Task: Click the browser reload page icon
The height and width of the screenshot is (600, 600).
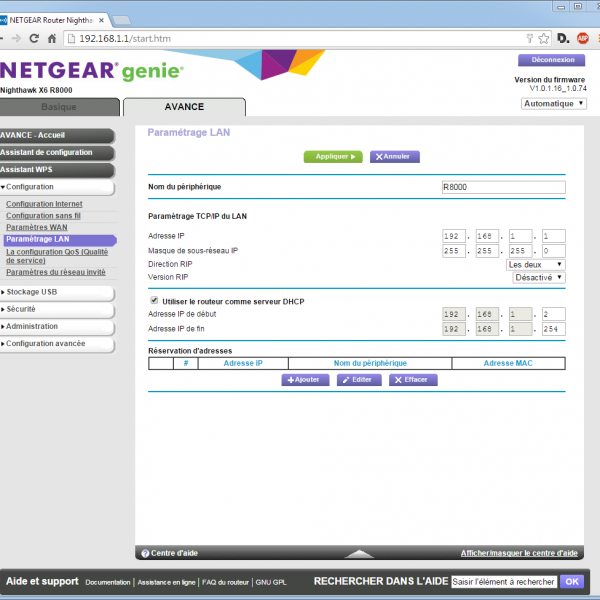Action: tap(34, 38)
